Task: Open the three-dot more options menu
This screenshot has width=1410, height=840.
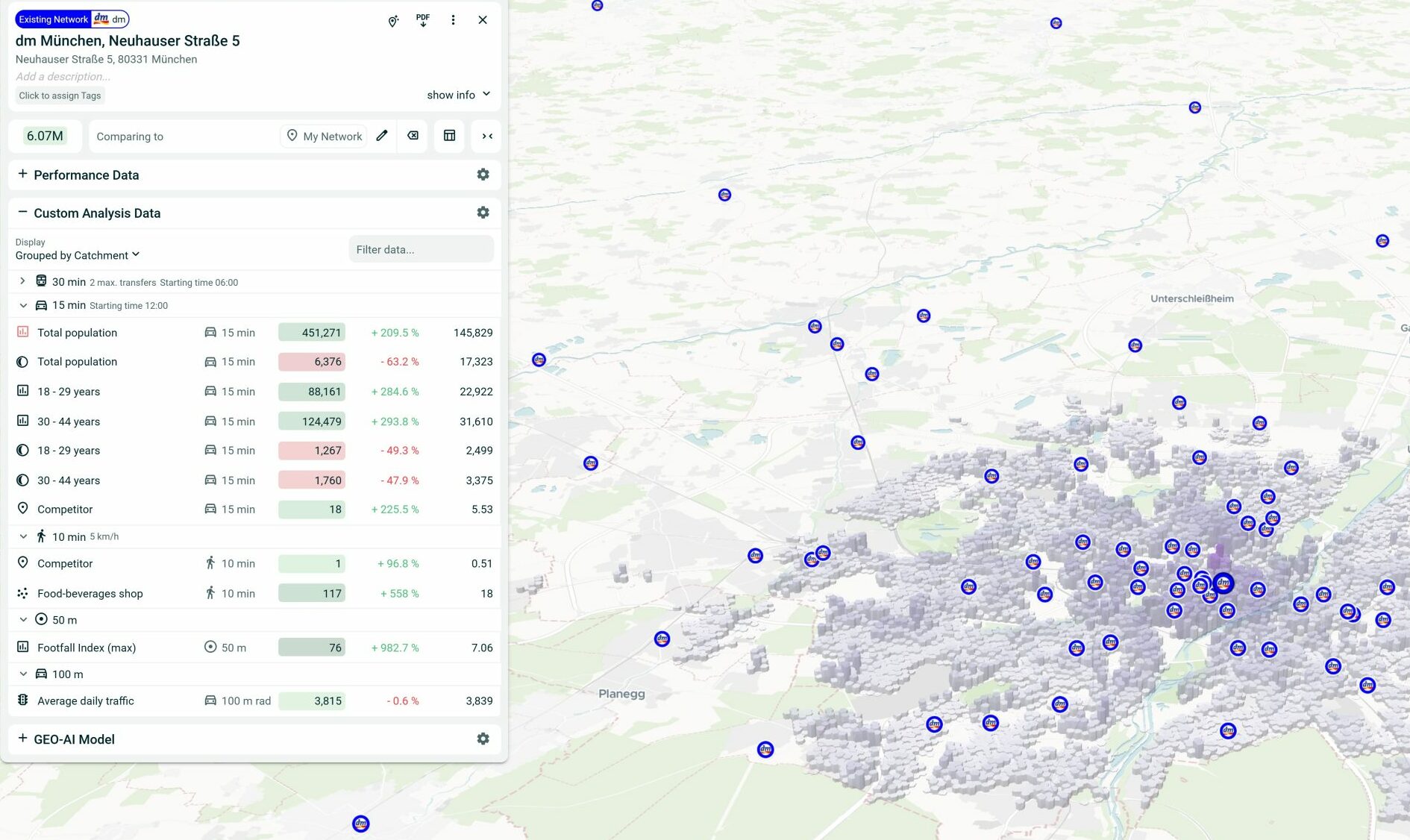Action: click(x=453, y=20)
